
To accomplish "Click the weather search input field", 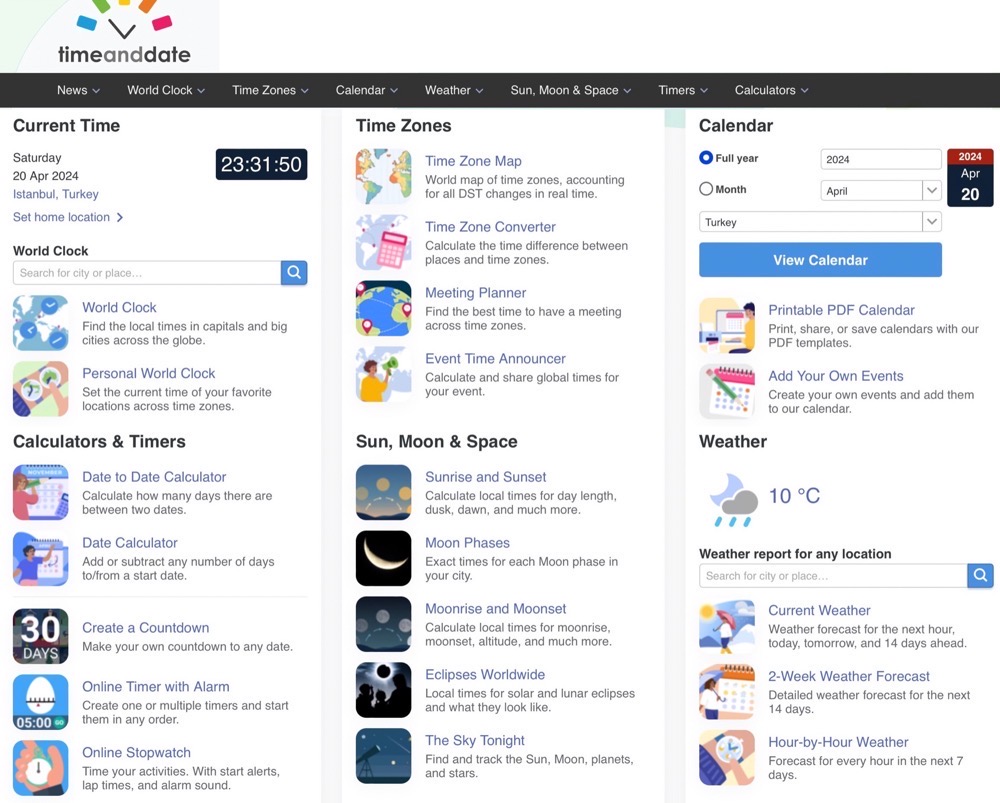I will click(832, 576).
